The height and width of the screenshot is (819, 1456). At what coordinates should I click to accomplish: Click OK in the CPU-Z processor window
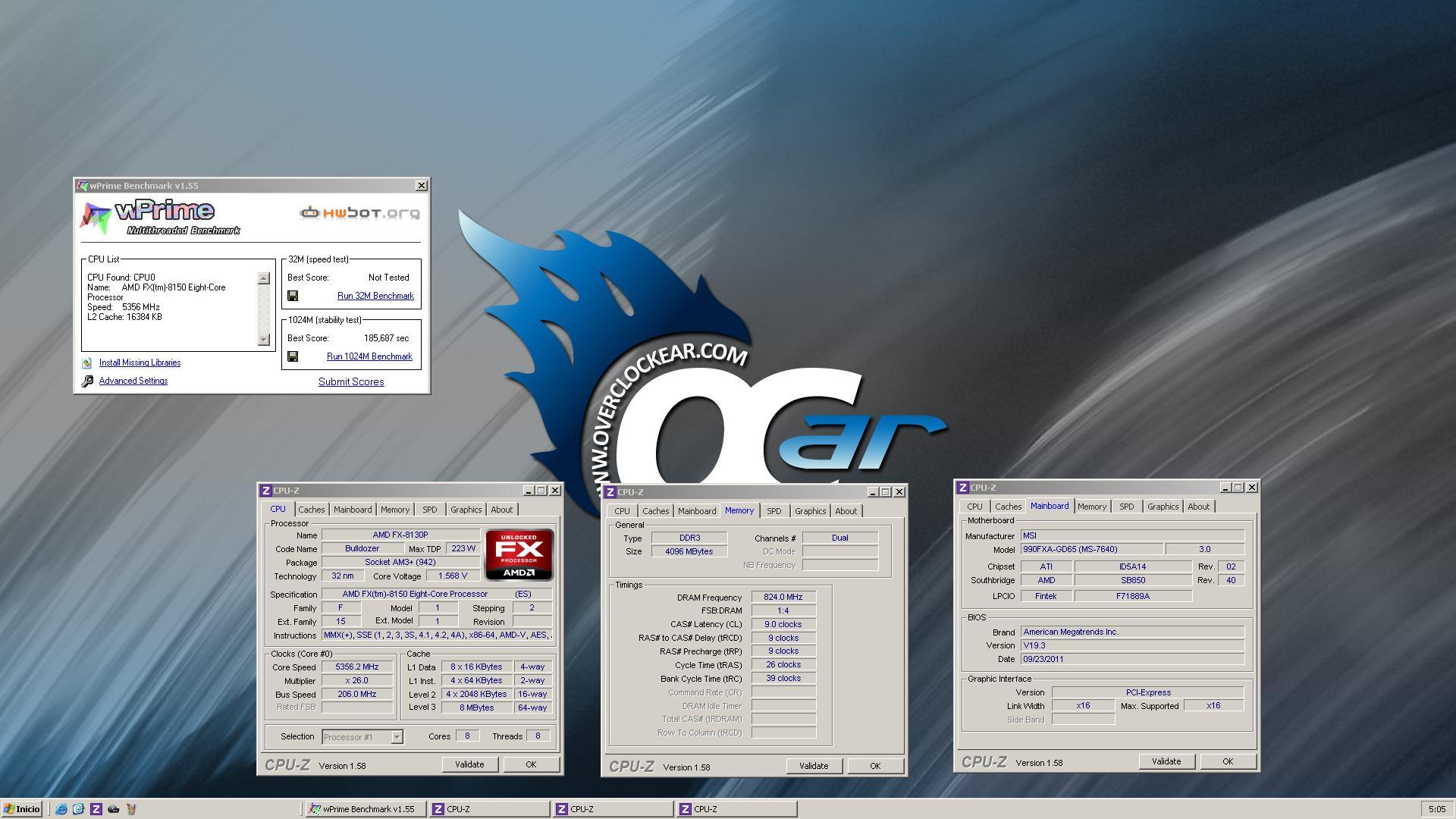tap(531, 764)
